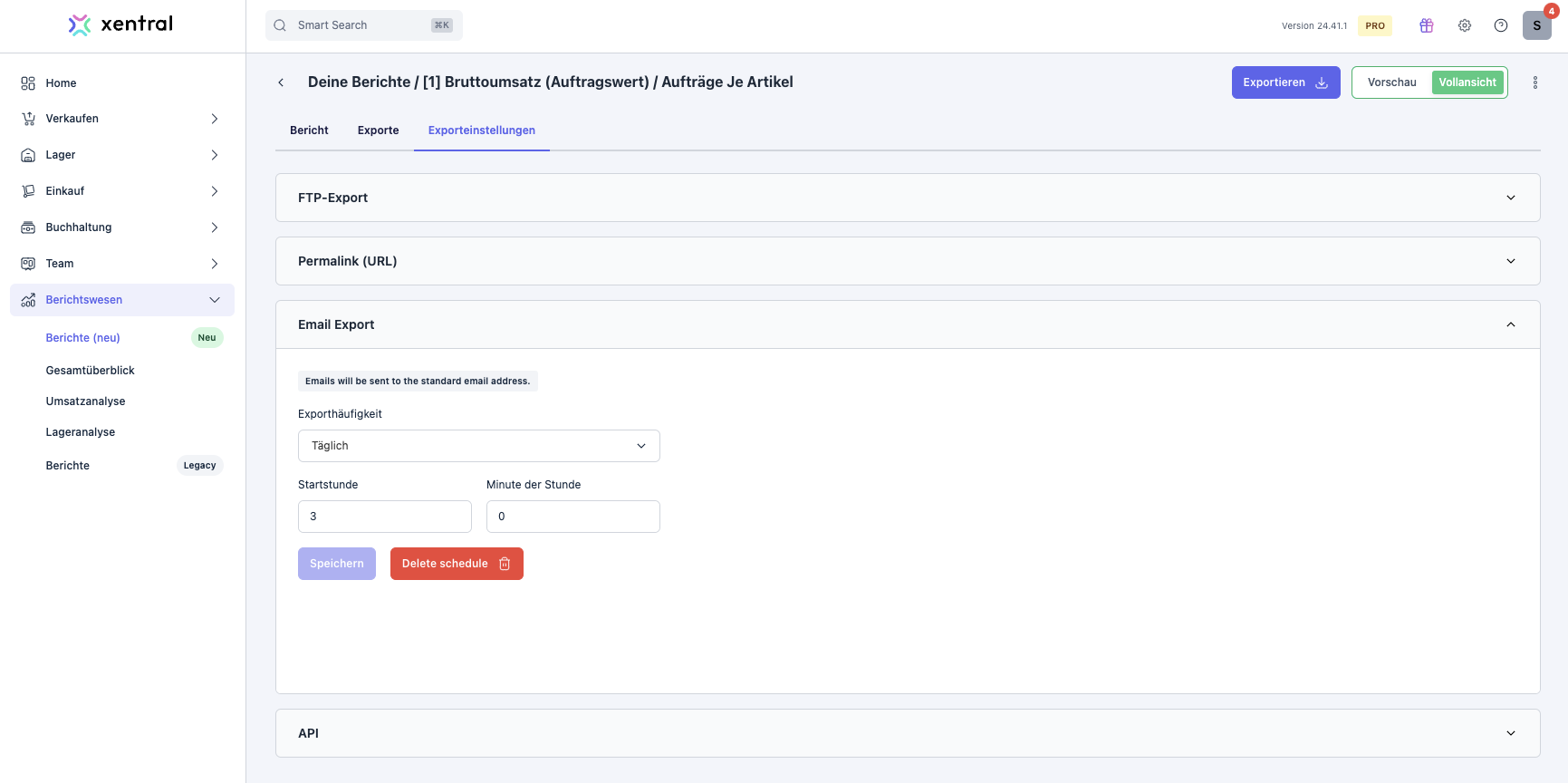Click the xentral logo

point(121,24)
